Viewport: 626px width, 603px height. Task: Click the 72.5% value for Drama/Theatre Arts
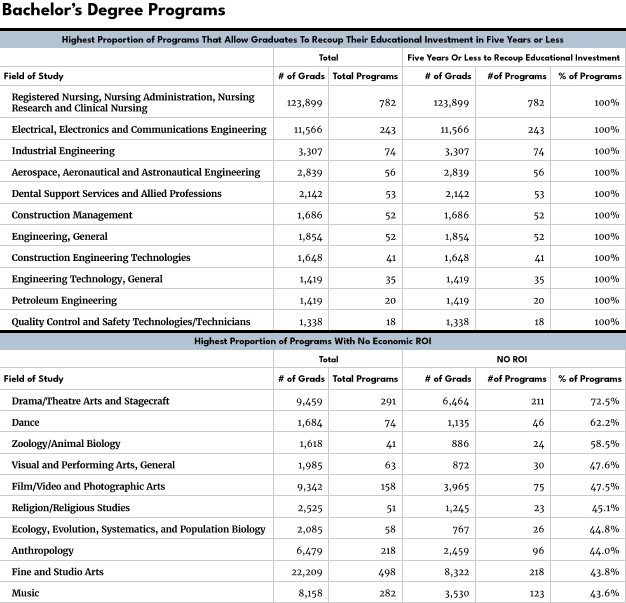pyautogui.click(x=604, y=401)
